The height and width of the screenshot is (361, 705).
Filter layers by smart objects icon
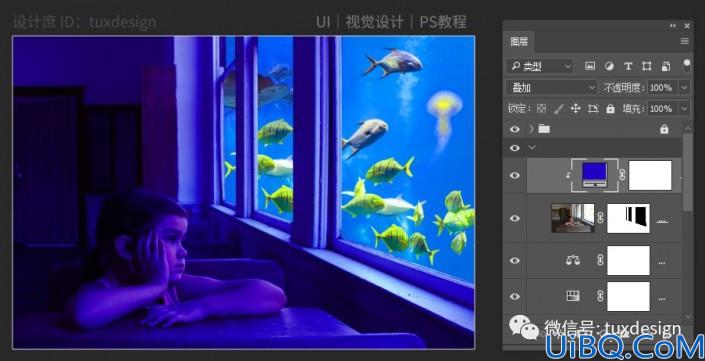[666, 66]
